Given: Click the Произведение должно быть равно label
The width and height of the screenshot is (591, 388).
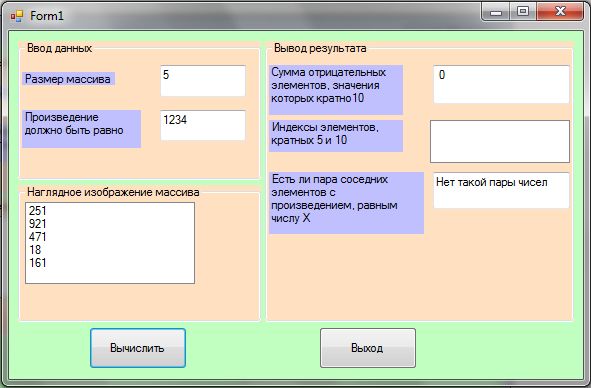Looking at the screenshot, I should pos(81,129).
